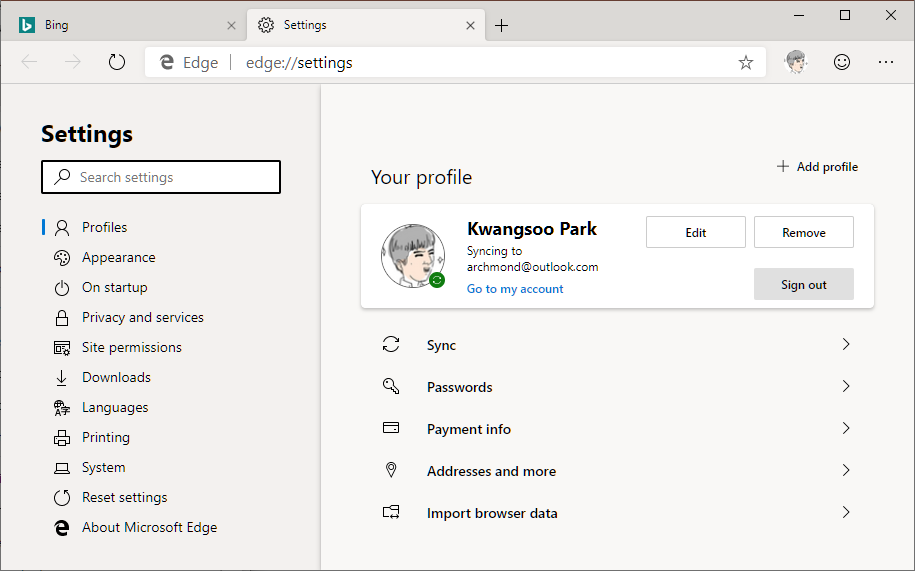
Task: Click the Privacy and services lock icon
Action: click(x=62, y=318)
